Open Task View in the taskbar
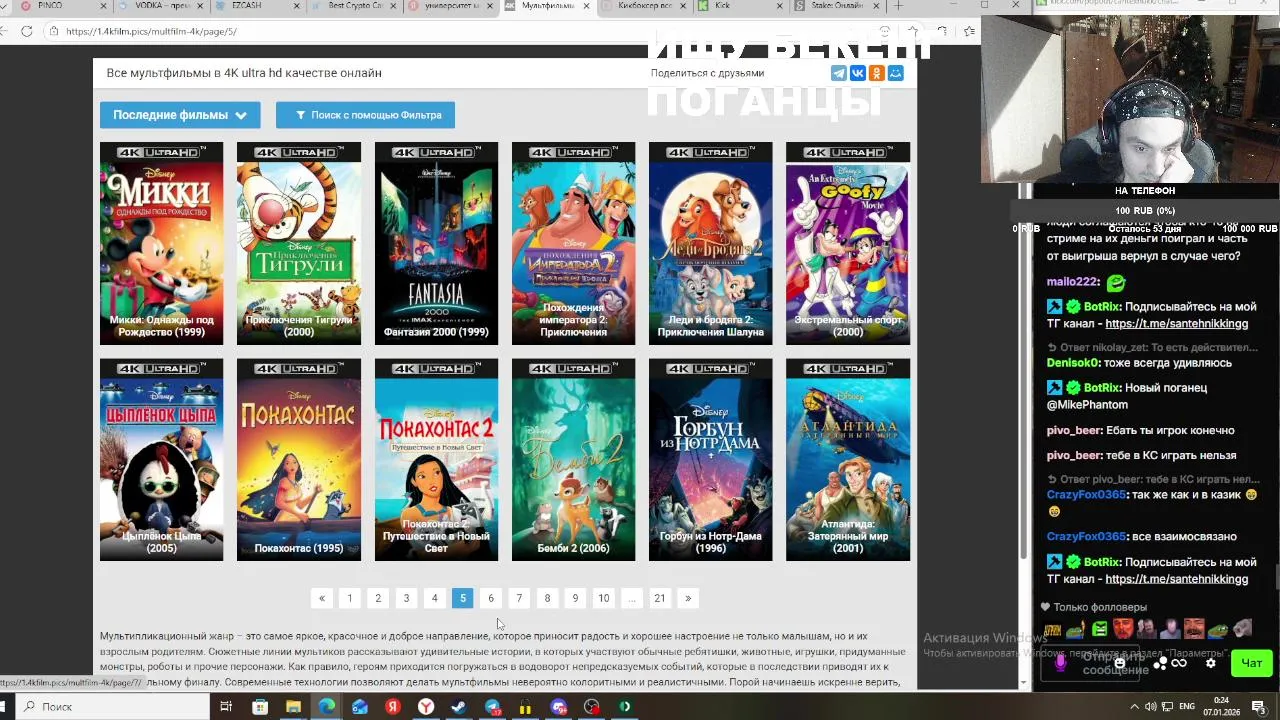The image size is (1280, 720). tap(226, 707)
